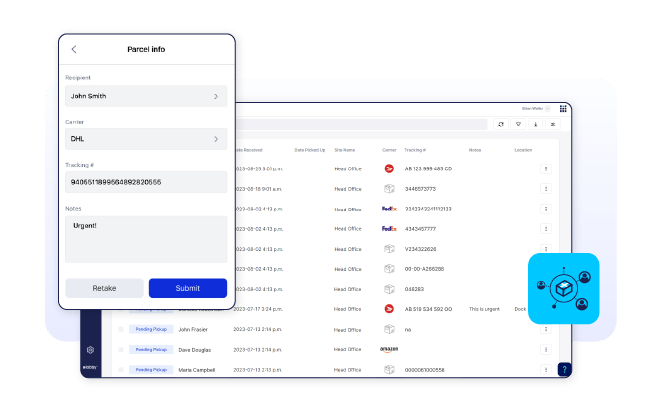Open the filter icon in table toolbar
The height and width of the screenshot is (420, 661).
click(518, 124)
